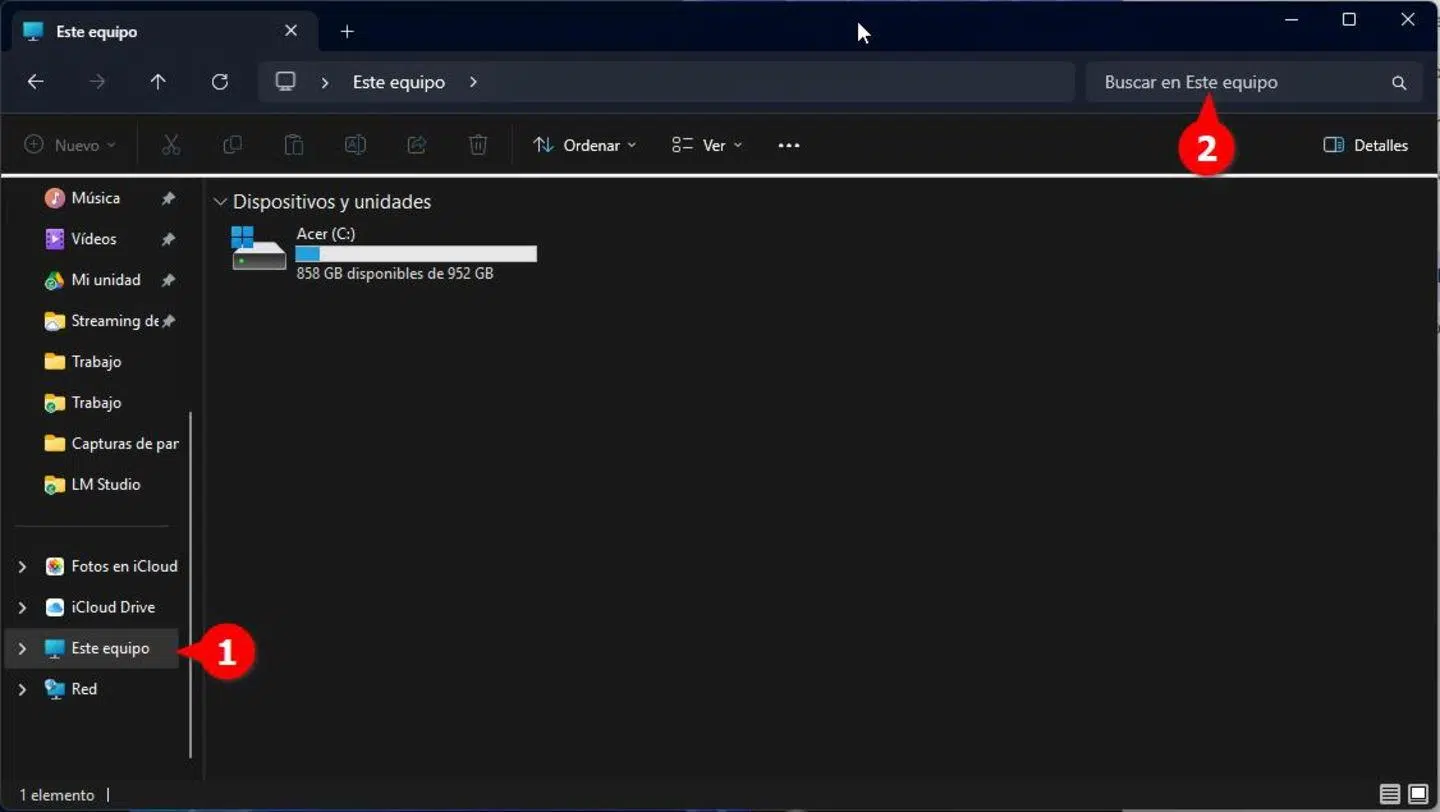Select Red network in sidebar

[84, 689]
